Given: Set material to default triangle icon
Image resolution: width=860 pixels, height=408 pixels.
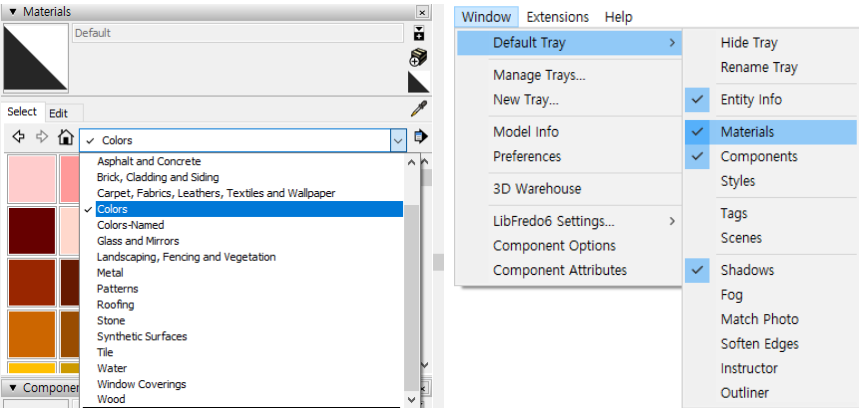Looking at the screenshot, I should [x=419, y=82].
